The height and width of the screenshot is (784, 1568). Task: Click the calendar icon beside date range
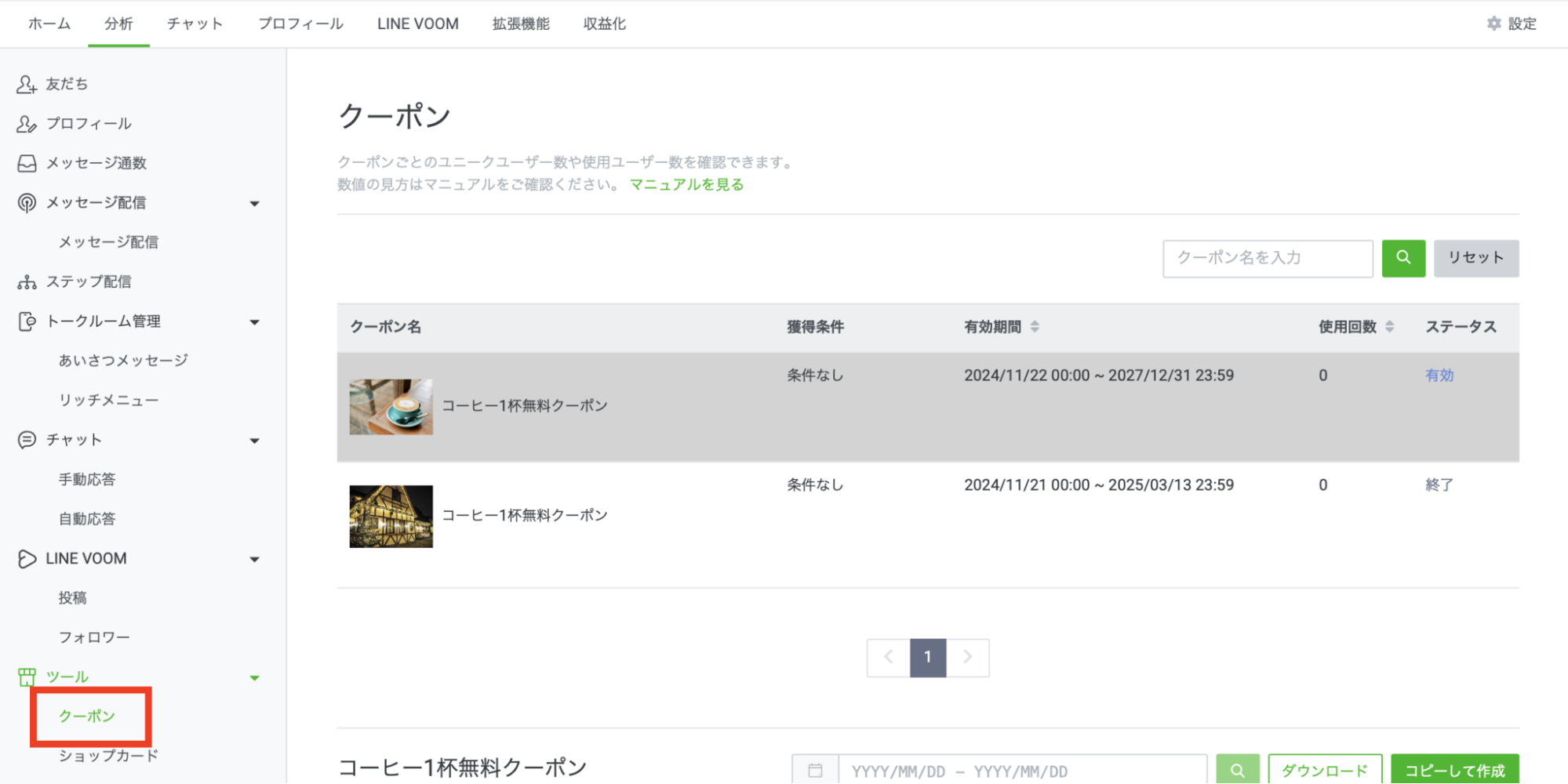pos(815,771)
